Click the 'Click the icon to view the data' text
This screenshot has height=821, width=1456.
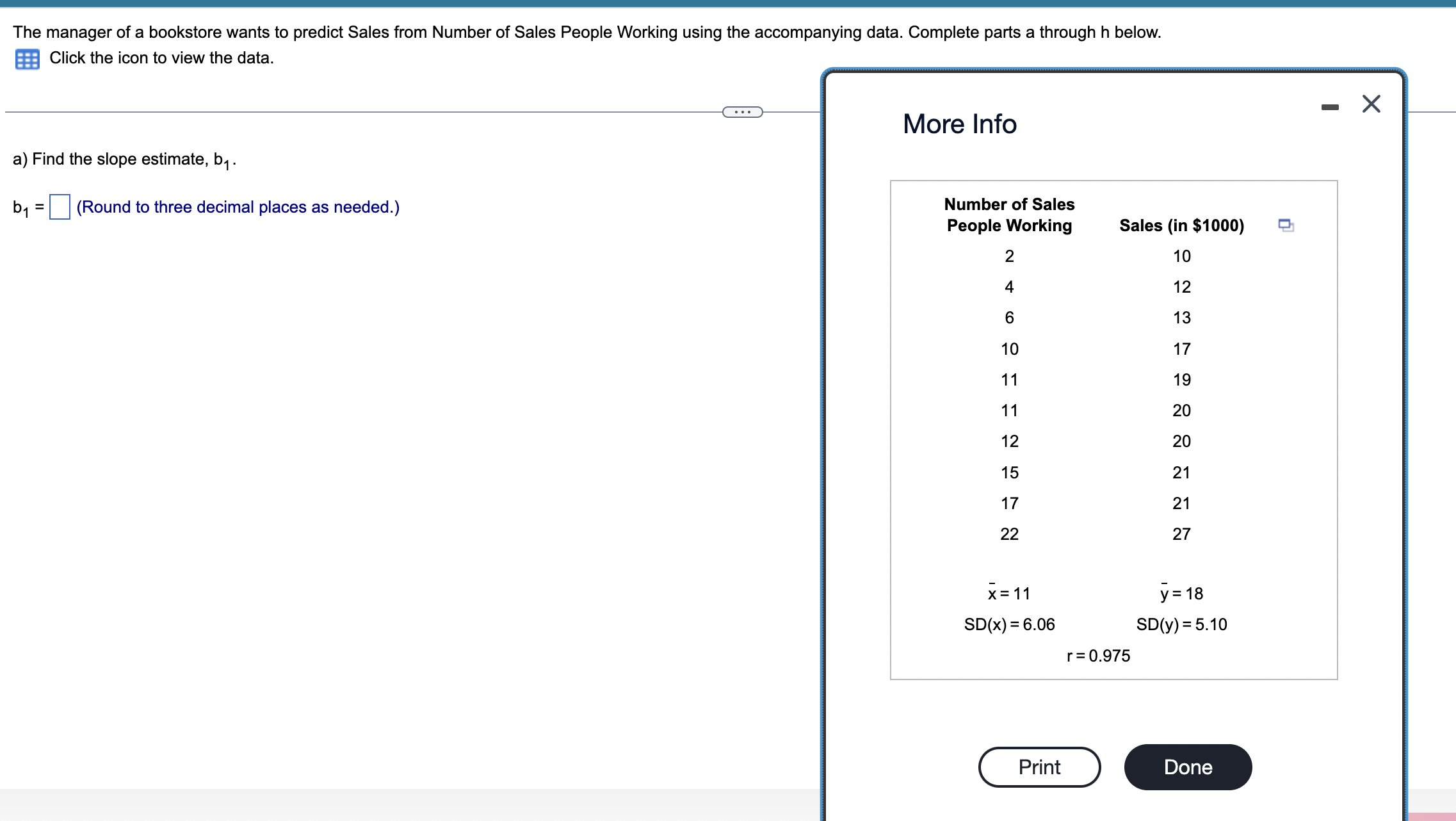(x=161, y=58)
